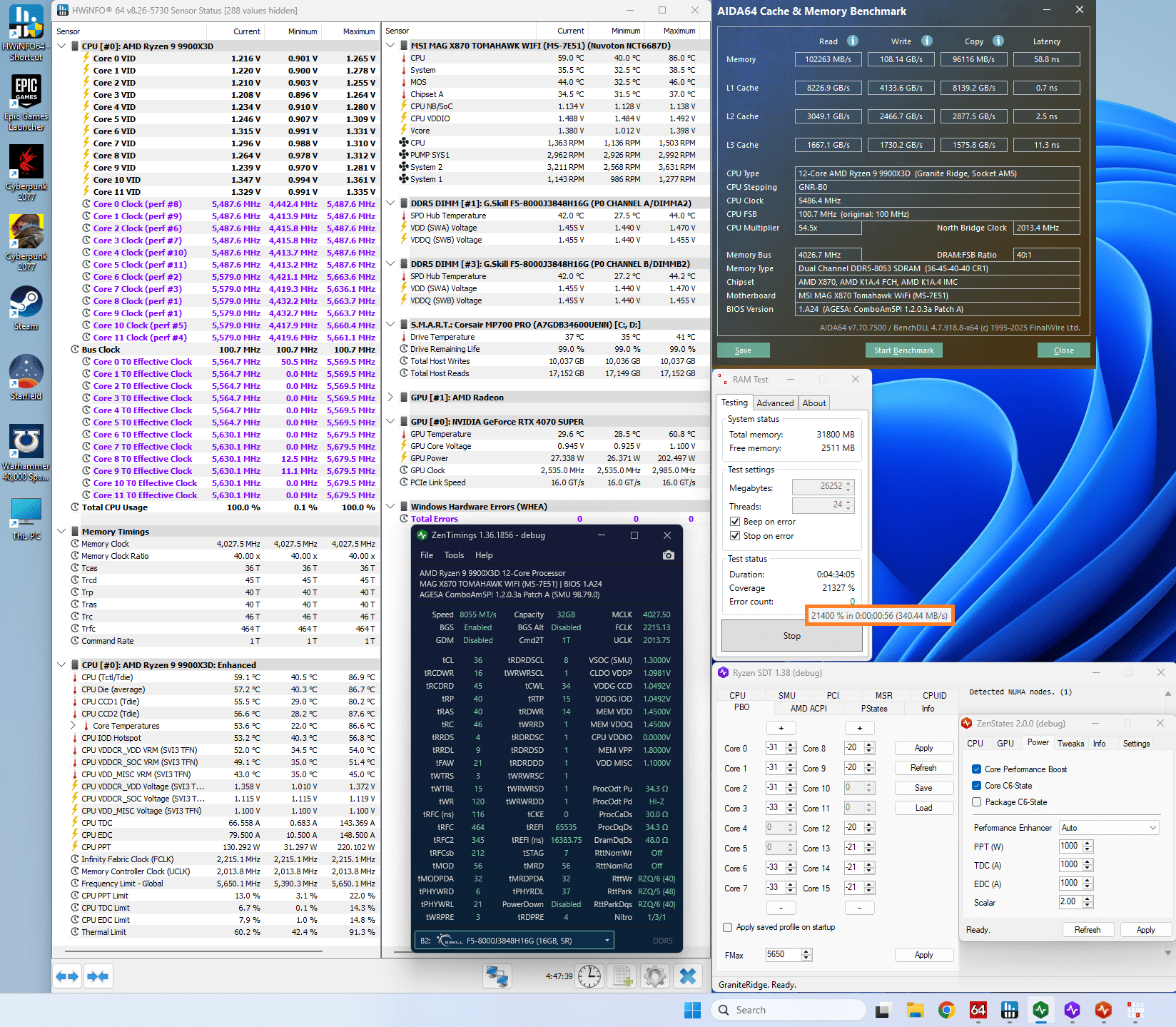Open Performance Enhancer Auto dropdown
The width and height of the screenshot is (1176, 1027).
[x=1109, y=828]
